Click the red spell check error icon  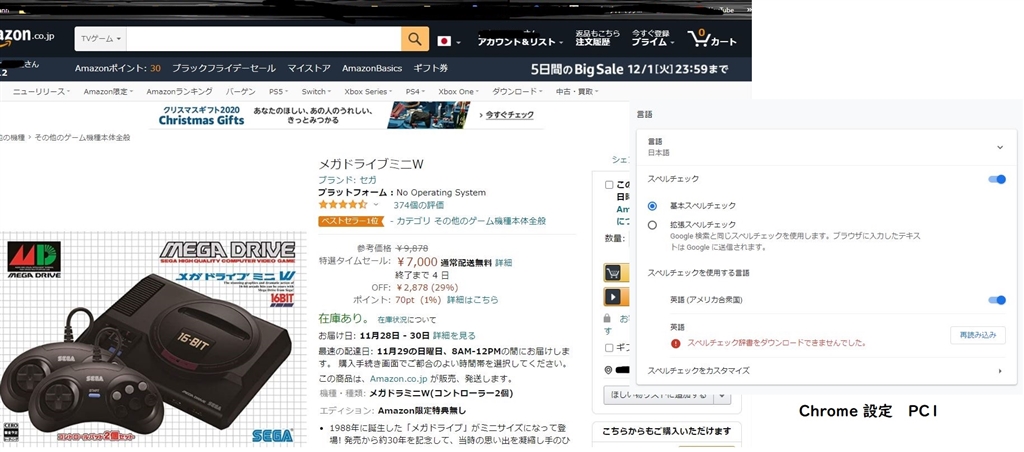pyautogui.click(x=675, y=343)
